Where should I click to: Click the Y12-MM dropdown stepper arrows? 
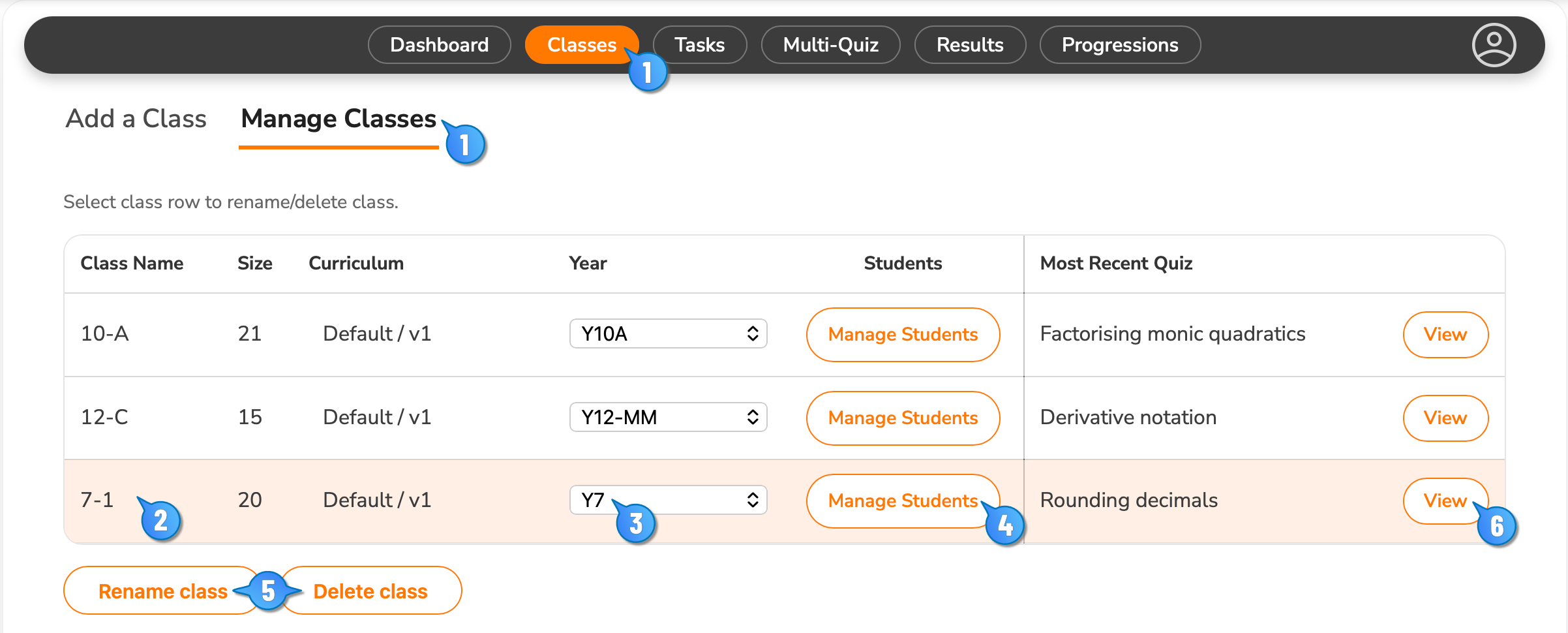click(x=753, y=417)
